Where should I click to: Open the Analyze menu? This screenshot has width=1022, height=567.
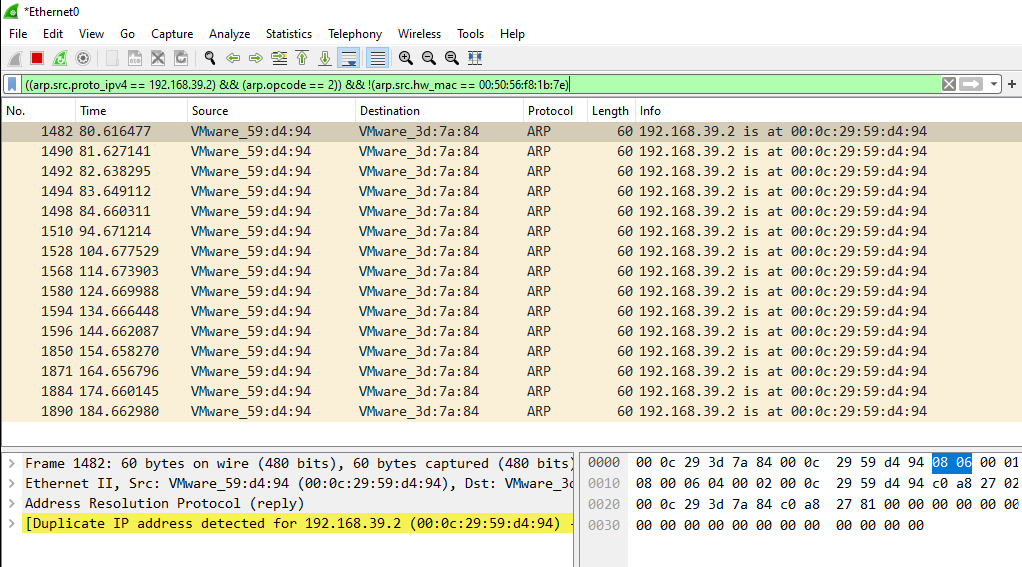[229, 34]
